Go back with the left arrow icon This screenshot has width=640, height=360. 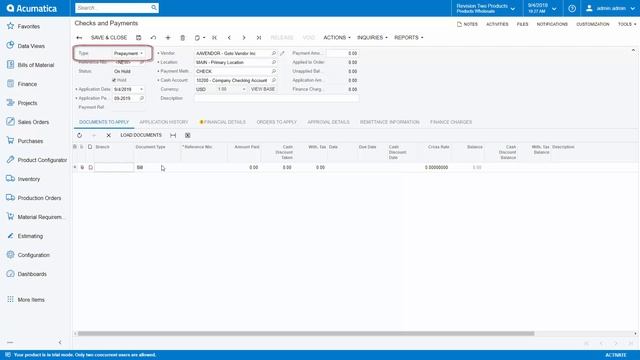(x=79, y=38)
